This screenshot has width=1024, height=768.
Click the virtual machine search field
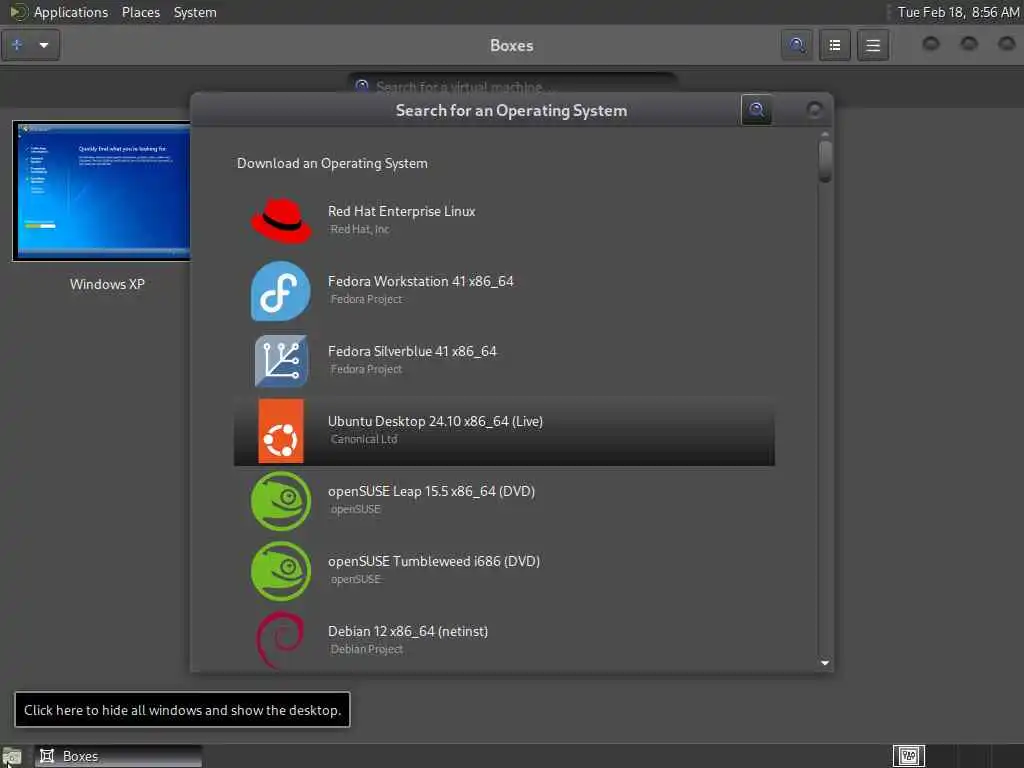(x=512, y=86)
